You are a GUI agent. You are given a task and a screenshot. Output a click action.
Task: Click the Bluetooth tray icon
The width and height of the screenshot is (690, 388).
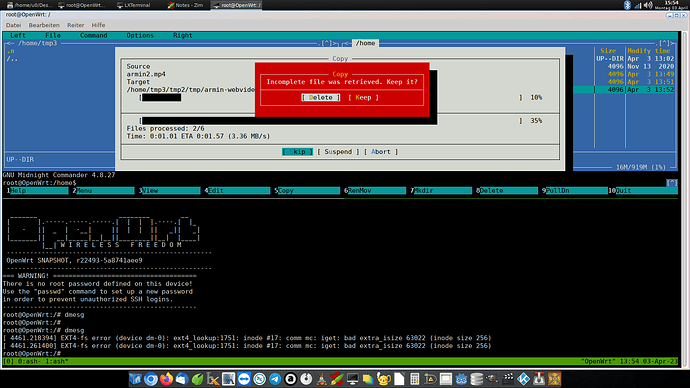pos(627,5)
